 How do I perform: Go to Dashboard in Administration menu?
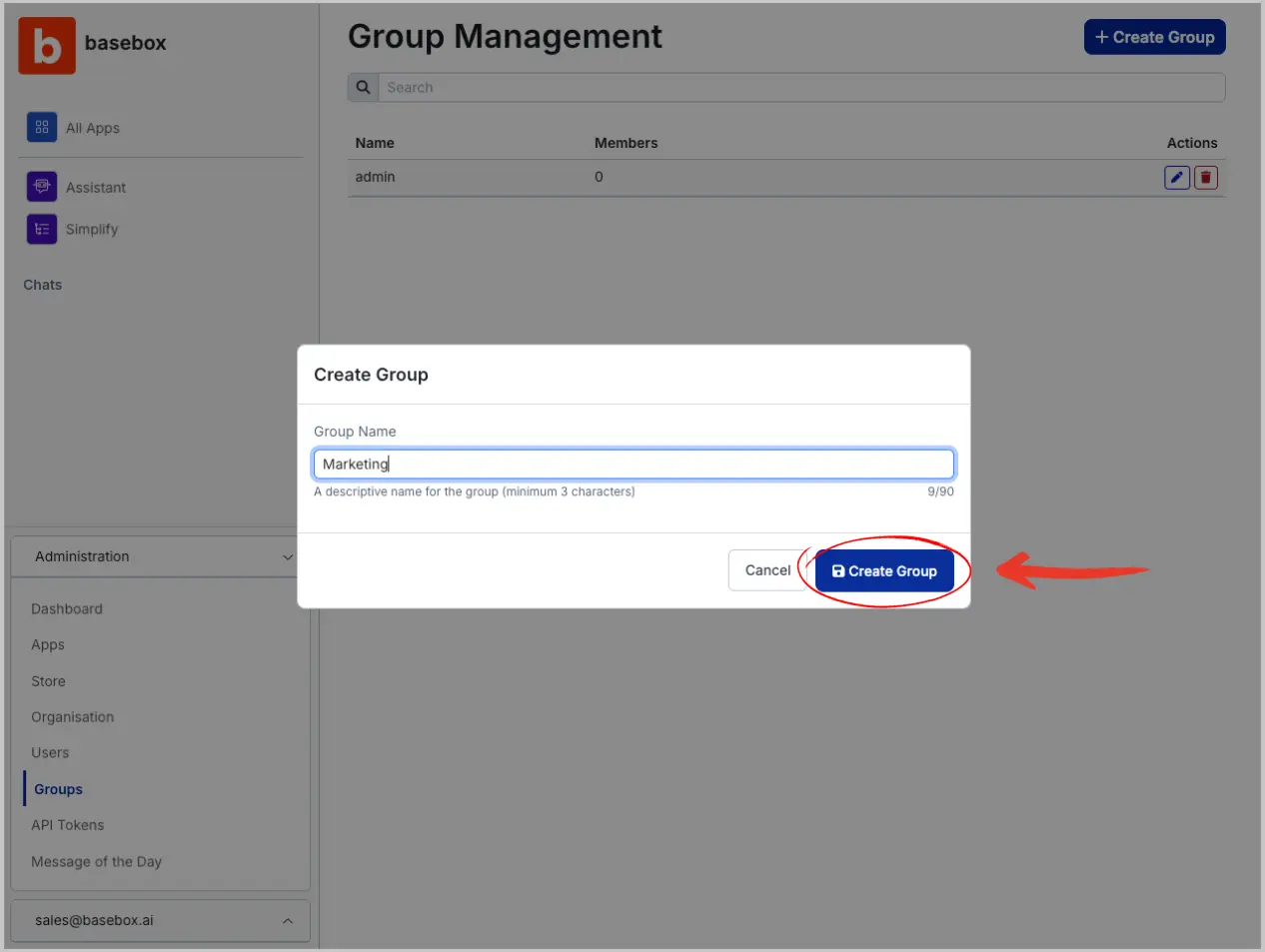(x=67, y=609)
